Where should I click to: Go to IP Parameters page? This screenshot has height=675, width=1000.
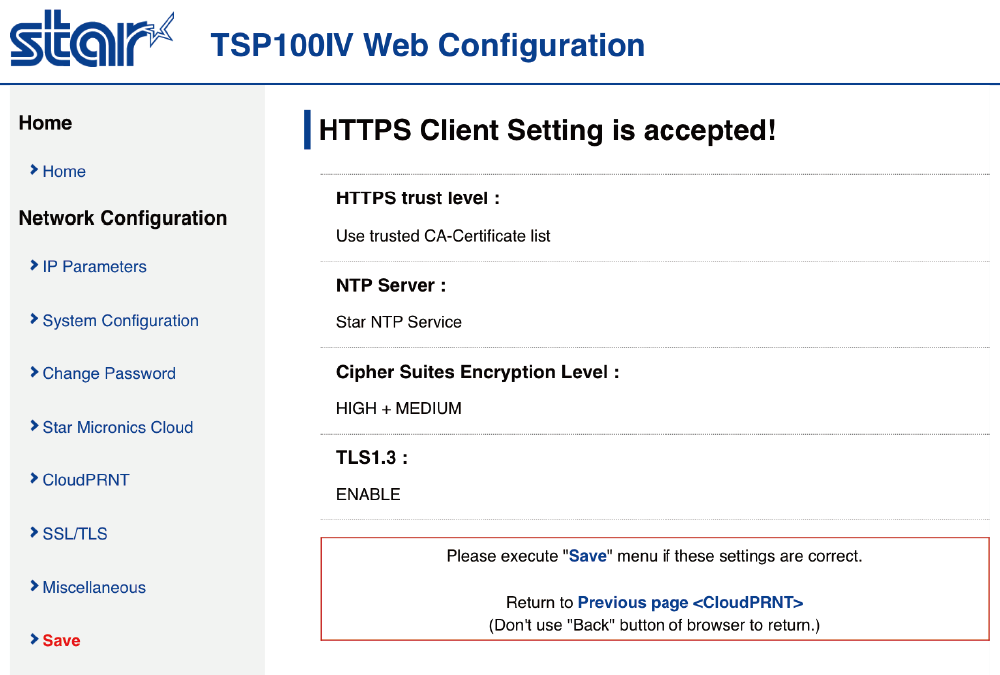pos(94,267)
